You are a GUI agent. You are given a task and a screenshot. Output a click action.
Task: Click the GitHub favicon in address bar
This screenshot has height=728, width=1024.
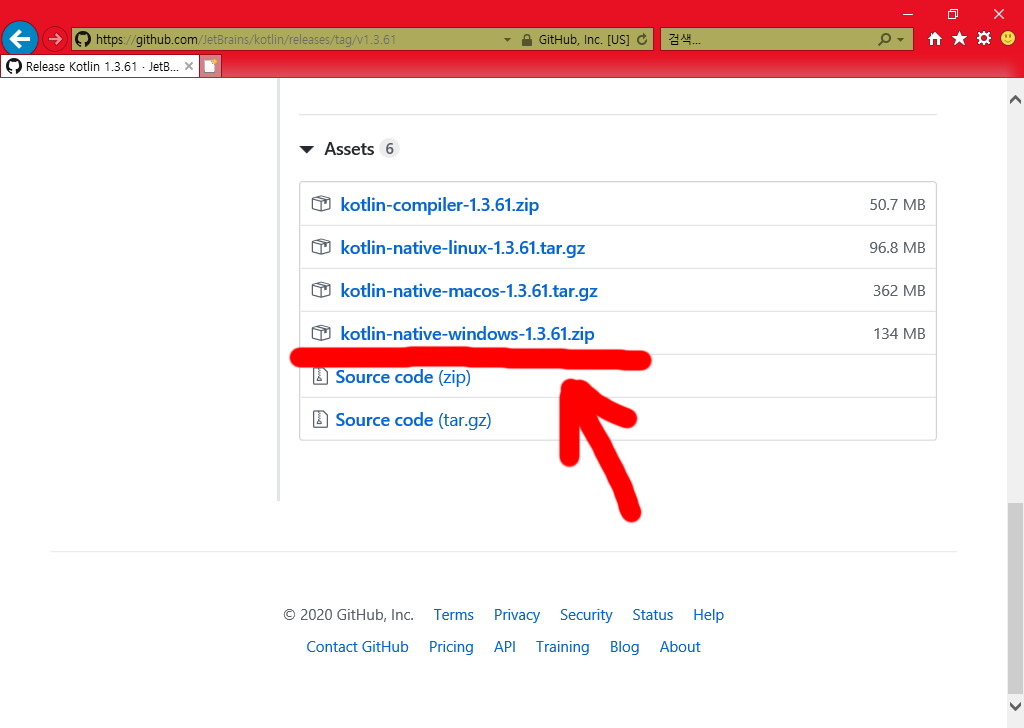click(82, 39)
